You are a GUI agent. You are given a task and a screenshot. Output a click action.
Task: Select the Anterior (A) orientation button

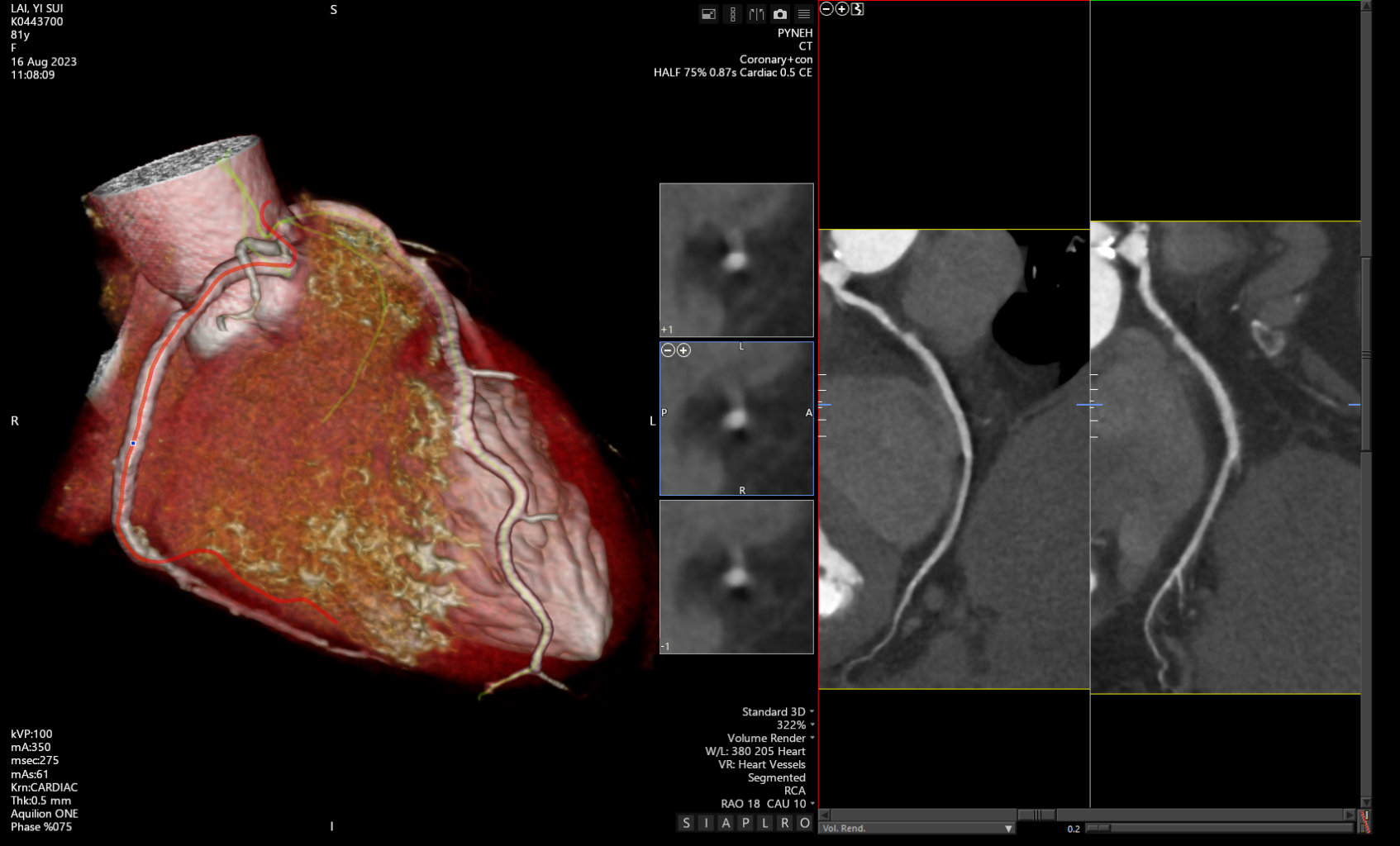point(726,823)
